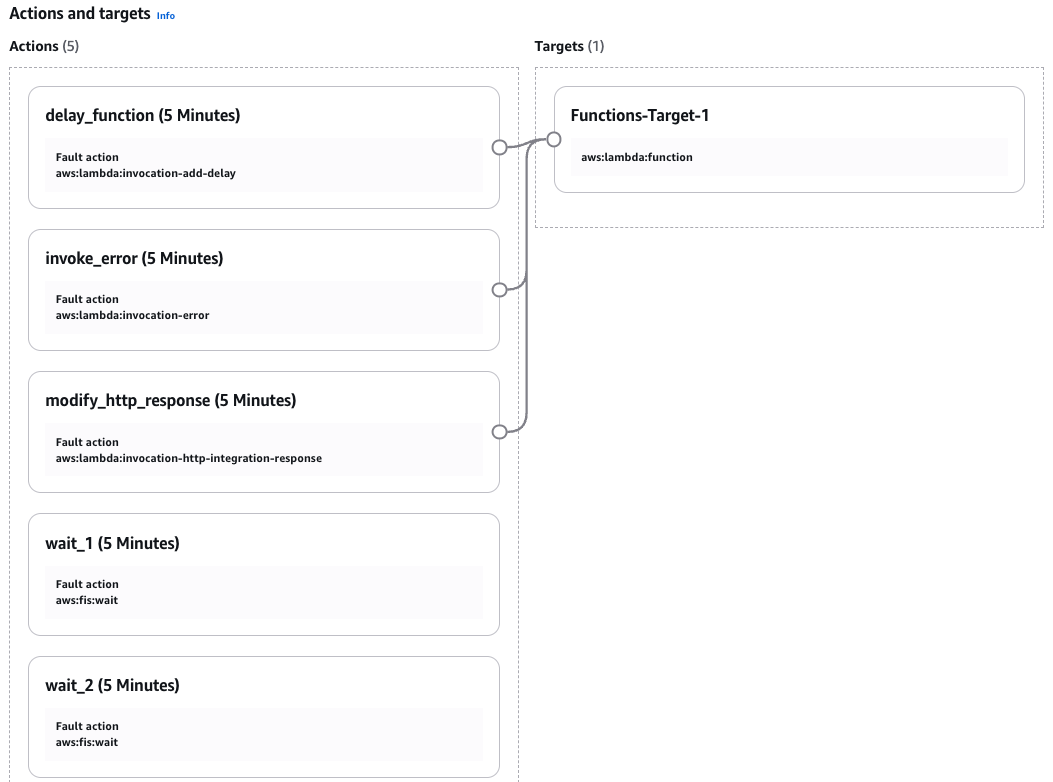This screenshot has height=782, width=1053.
Task: Click the Functions-Target-1 target title
Action: coord(639,116)
